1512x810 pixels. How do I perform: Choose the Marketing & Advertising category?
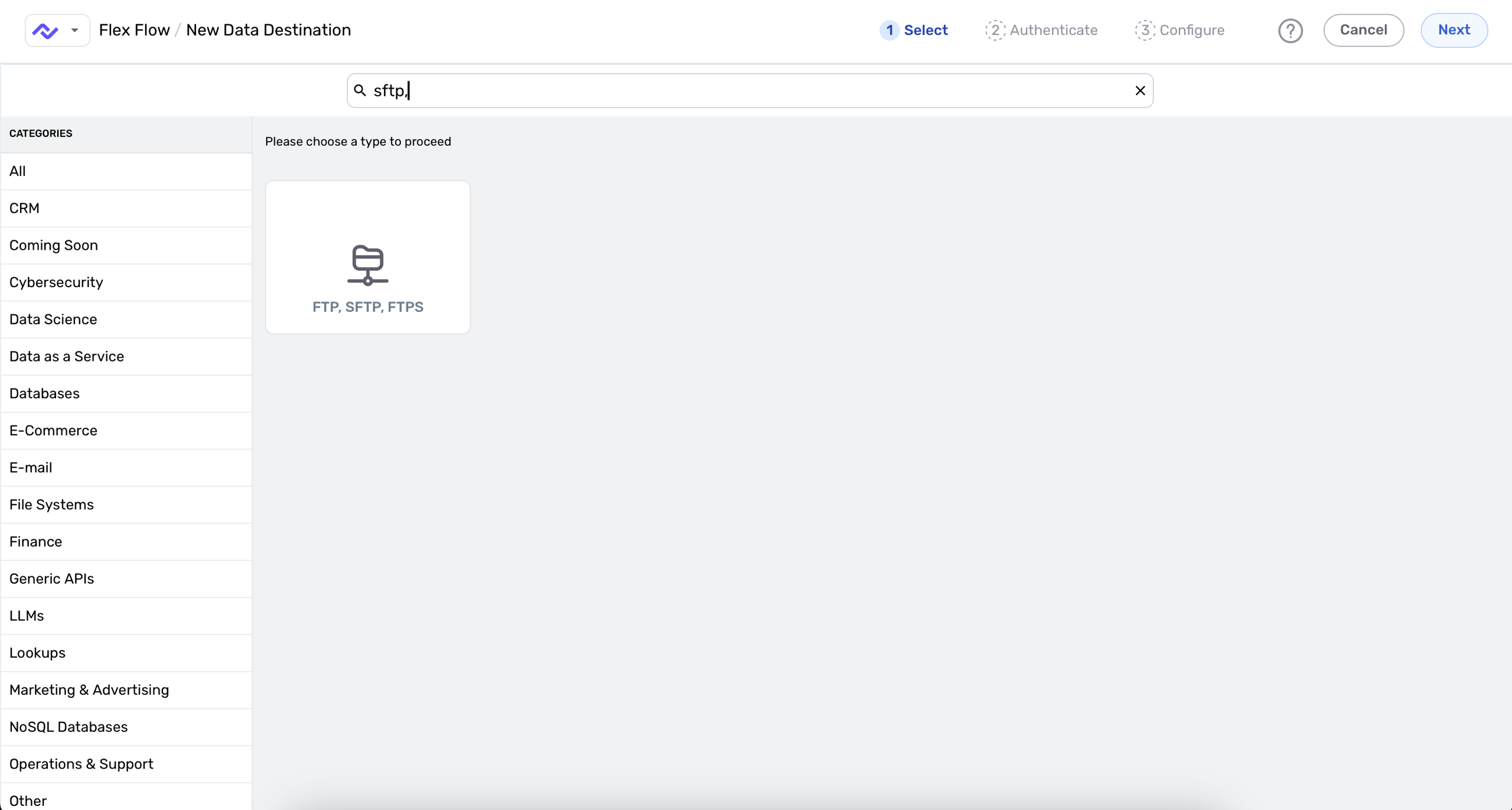[x=89, y=690]
